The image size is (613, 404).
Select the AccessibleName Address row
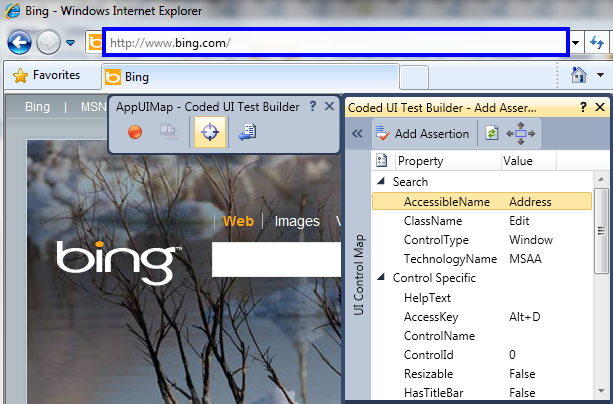pos(482,201)
